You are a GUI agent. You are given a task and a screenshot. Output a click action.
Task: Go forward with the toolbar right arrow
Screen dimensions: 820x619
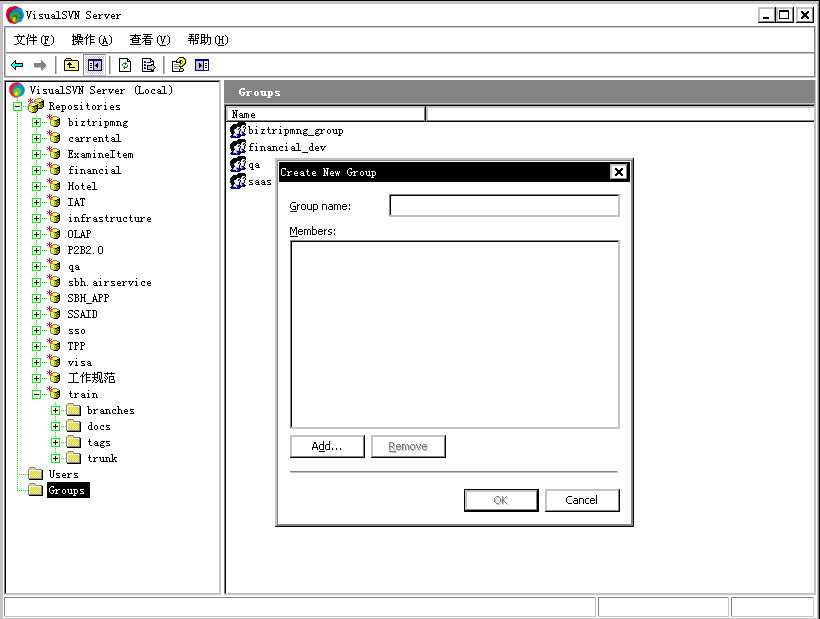40,65
